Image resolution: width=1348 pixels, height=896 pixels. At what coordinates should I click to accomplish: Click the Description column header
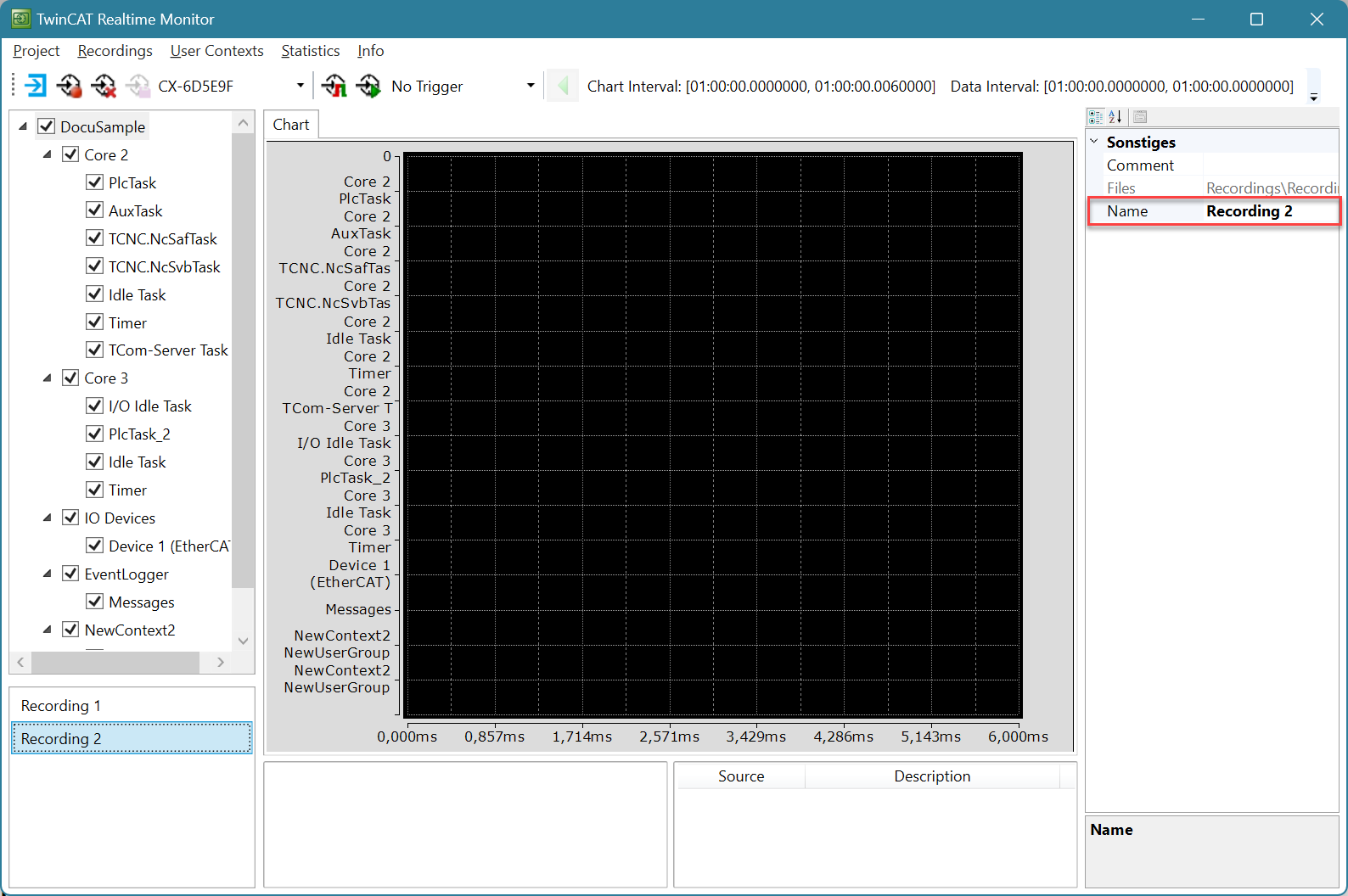click(x=932, y=776)
